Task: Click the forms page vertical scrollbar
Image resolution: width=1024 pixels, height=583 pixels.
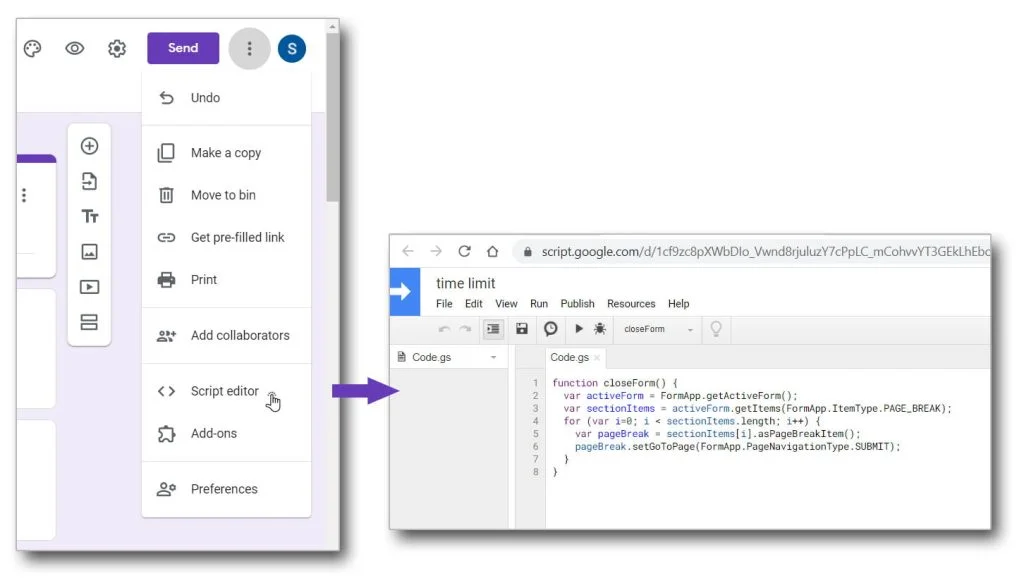Action: tap(332, 118)
